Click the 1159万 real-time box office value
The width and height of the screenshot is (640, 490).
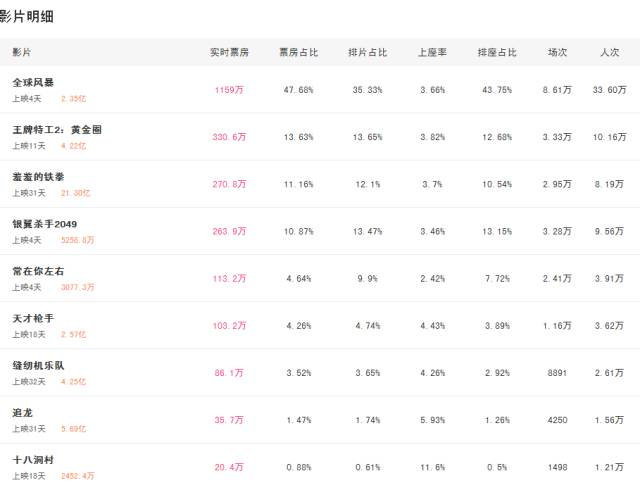click(x=229, y=90)
